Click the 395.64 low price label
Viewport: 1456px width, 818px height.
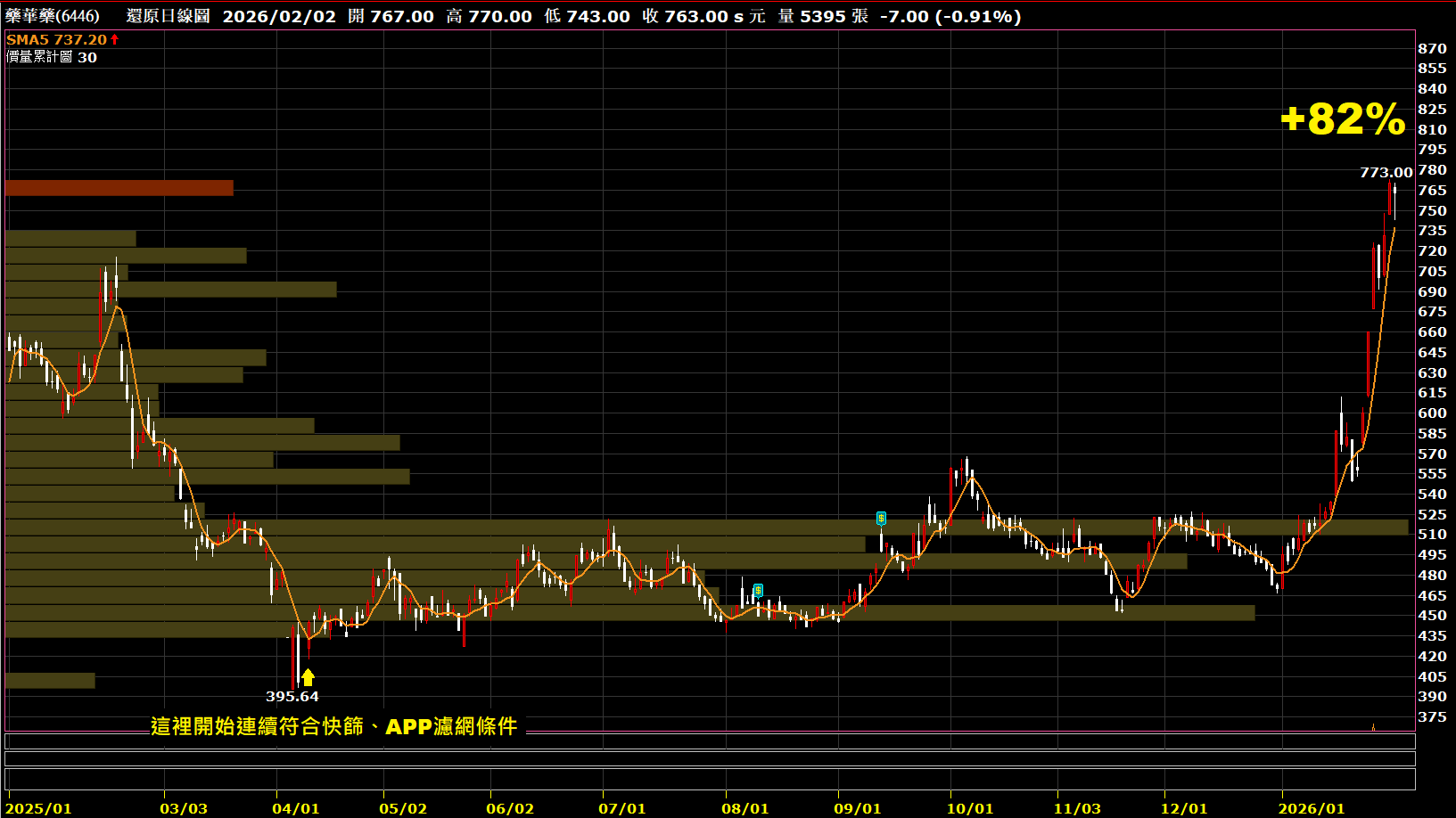pos(292,696)
